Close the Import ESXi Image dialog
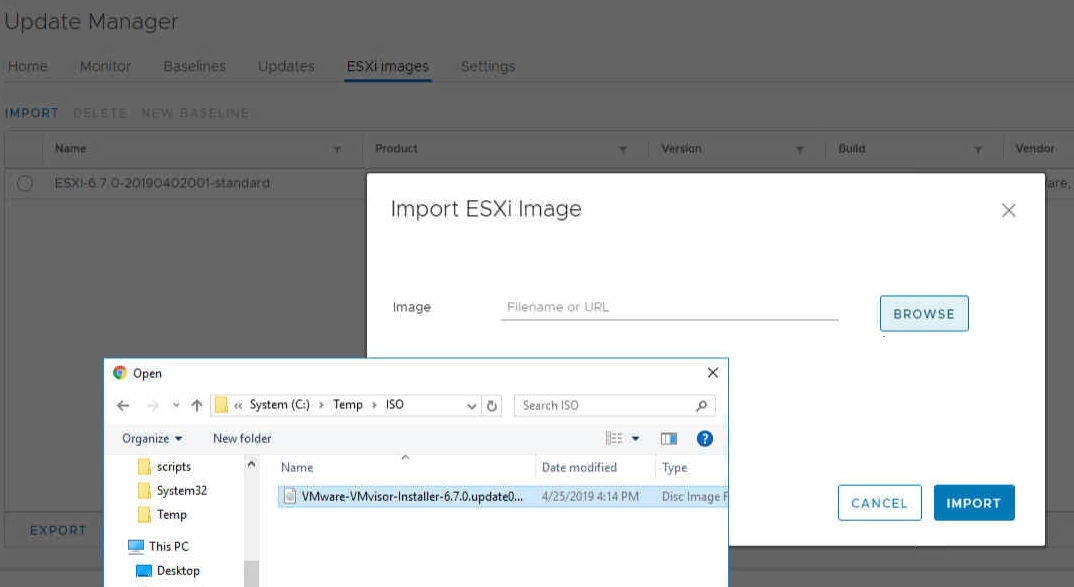 pyautogui.click(x=1008, y=210)
